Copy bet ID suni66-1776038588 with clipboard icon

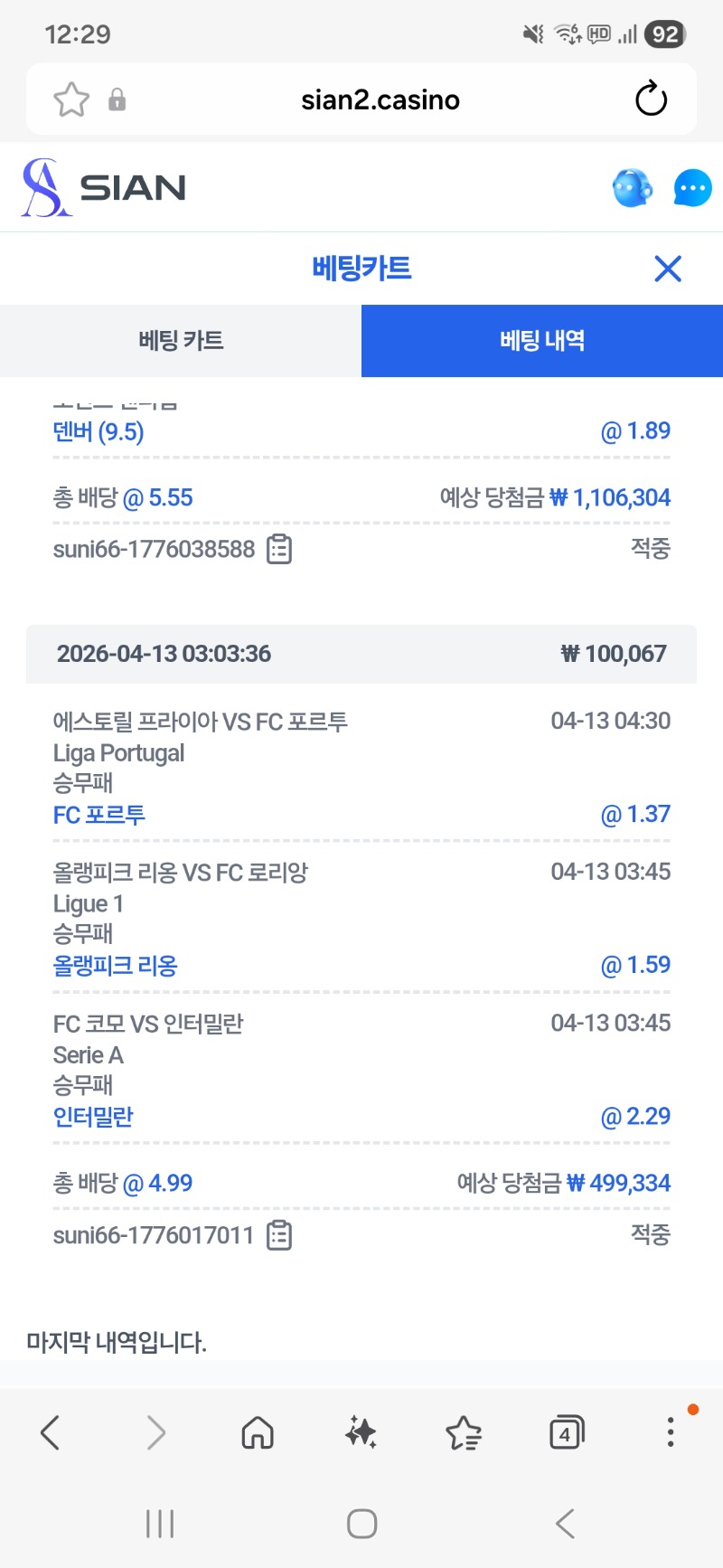click(x=279, y=549)
